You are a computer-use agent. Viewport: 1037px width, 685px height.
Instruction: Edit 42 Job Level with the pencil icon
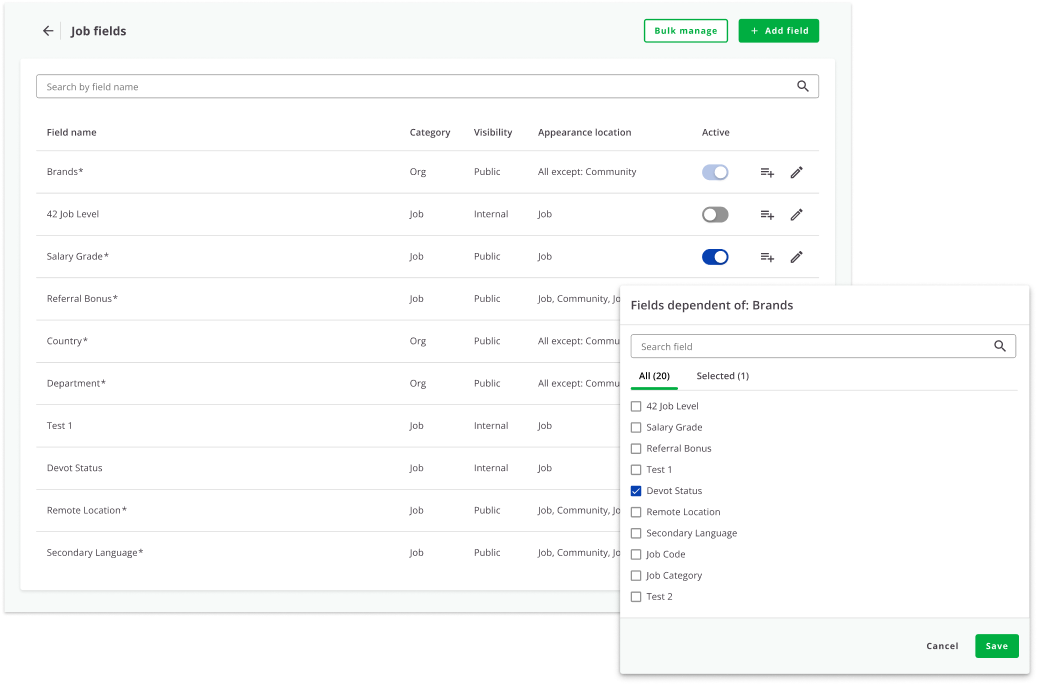pos(796,214)
